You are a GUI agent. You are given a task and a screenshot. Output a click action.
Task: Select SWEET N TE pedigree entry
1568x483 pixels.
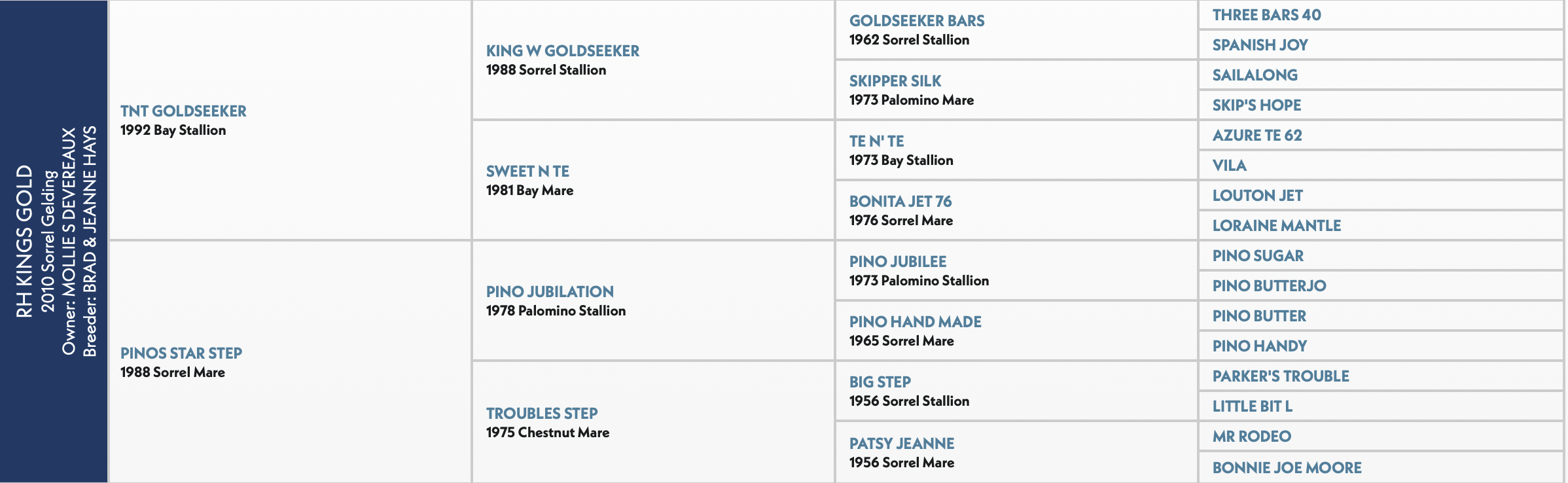tap(527, 171)
